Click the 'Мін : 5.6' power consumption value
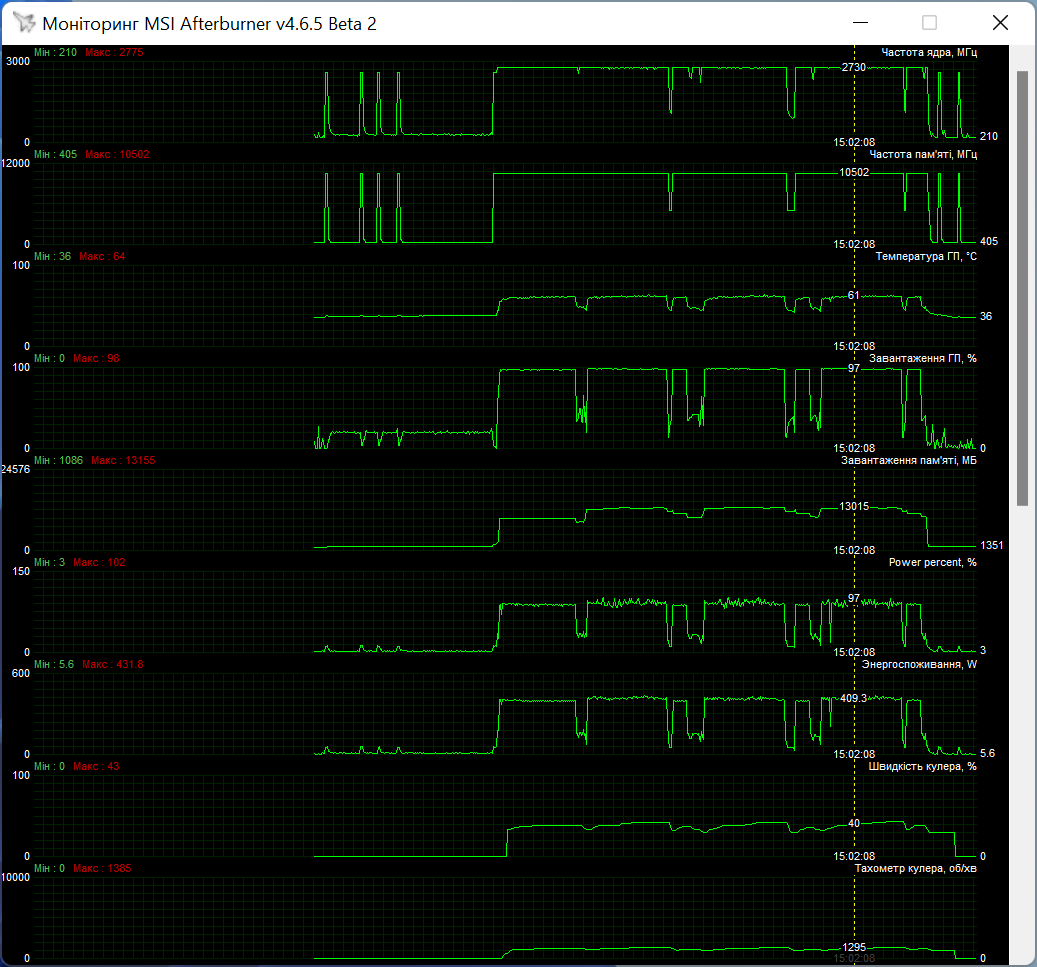1037x967 pixels. (x=54, y=663)
